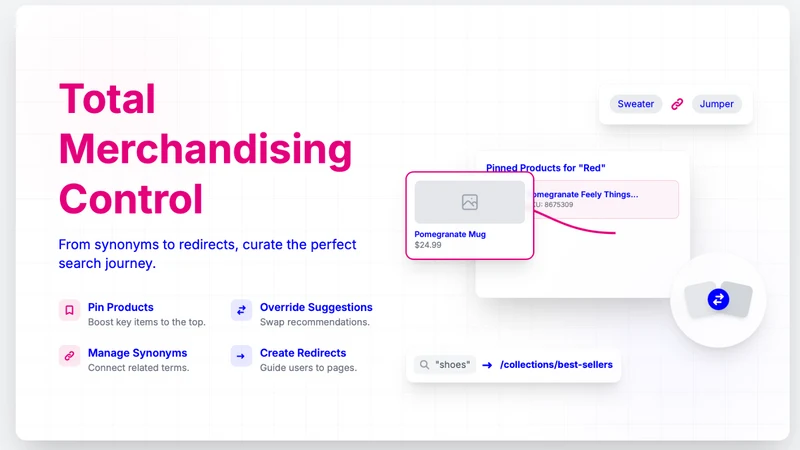Click the pink link icon between Sweater and Jumper
This screenshot has height=450, width=800.
[x=677, y=104]
